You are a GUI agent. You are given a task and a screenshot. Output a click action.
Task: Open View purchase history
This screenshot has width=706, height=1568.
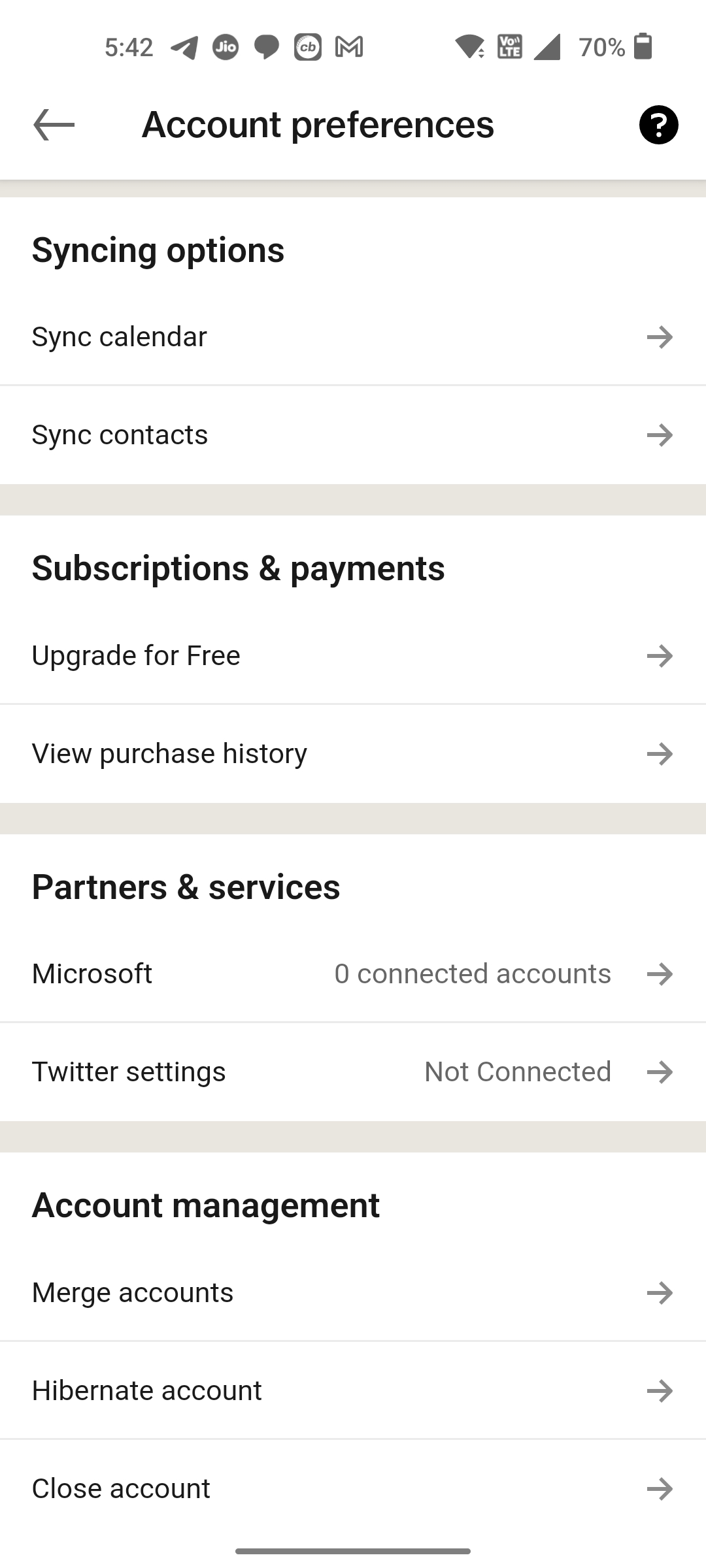click(169, 754)
